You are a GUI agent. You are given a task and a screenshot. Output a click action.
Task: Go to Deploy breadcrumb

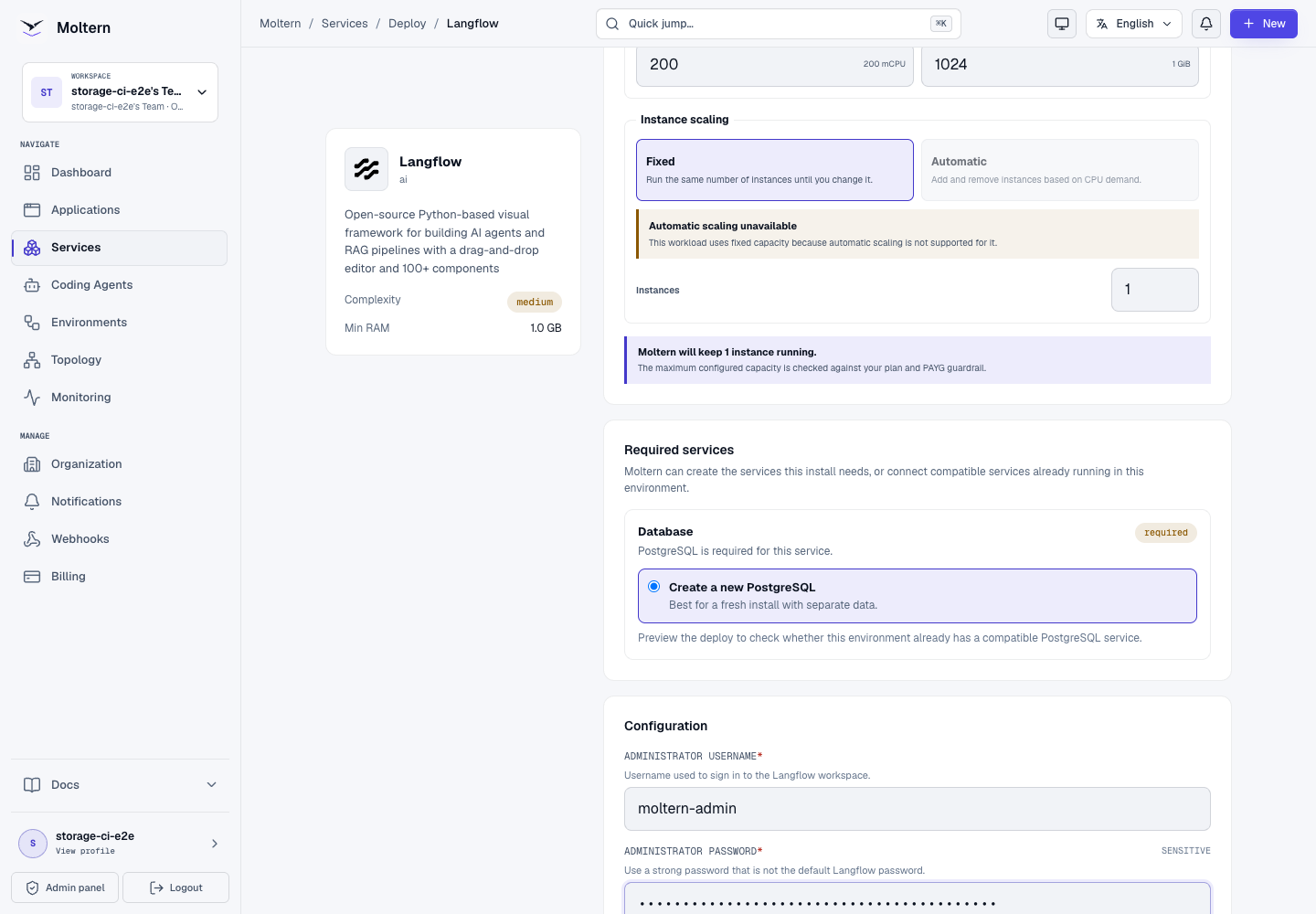click(408, 24)
